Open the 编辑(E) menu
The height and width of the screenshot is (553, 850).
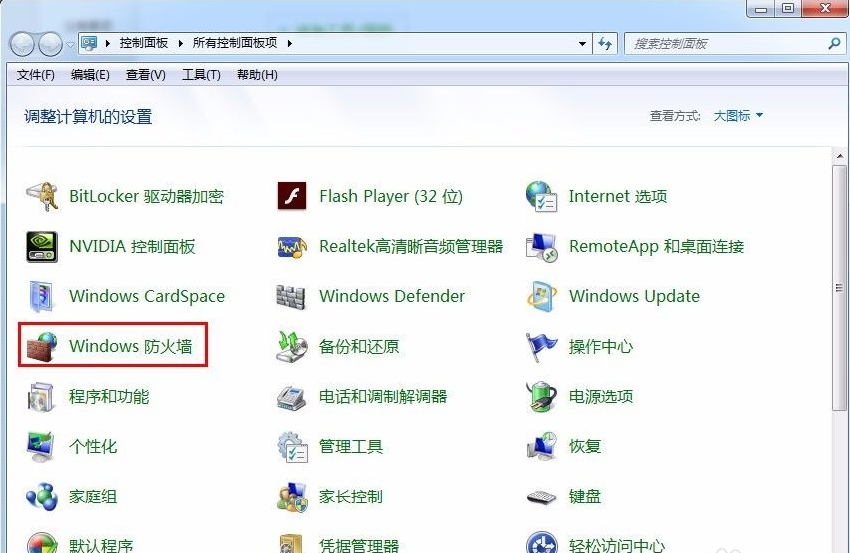90,75
